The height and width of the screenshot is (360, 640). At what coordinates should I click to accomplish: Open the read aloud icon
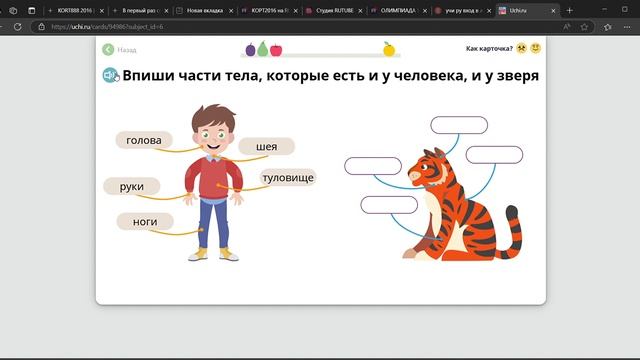pyautogui.click(x=567, y=27)
